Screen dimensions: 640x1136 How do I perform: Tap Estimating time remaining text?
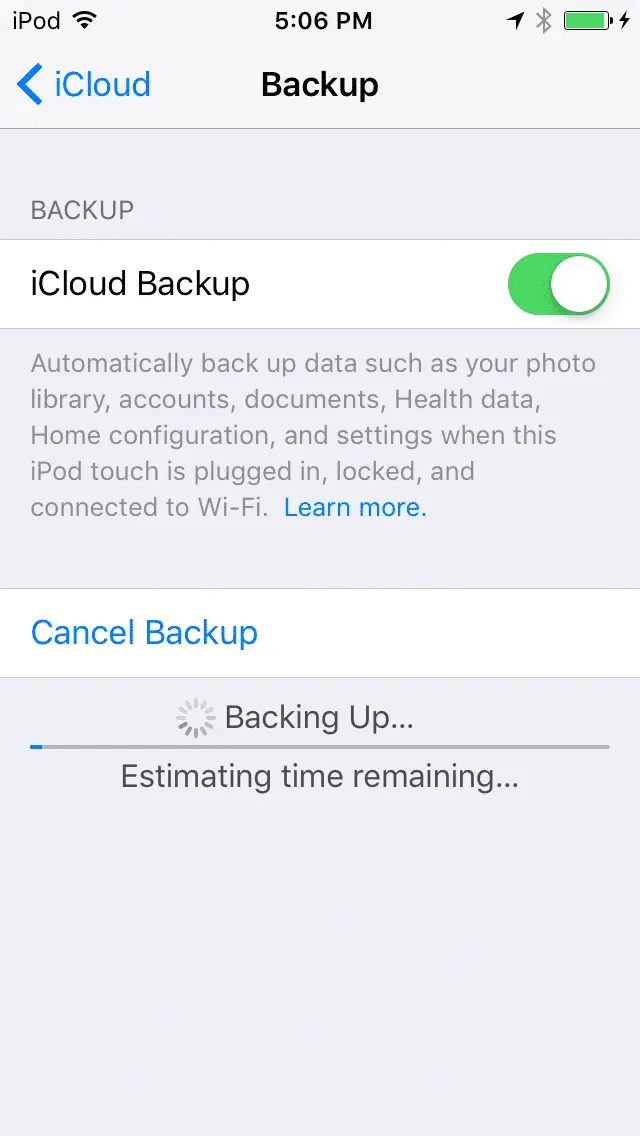coord(320,777)
